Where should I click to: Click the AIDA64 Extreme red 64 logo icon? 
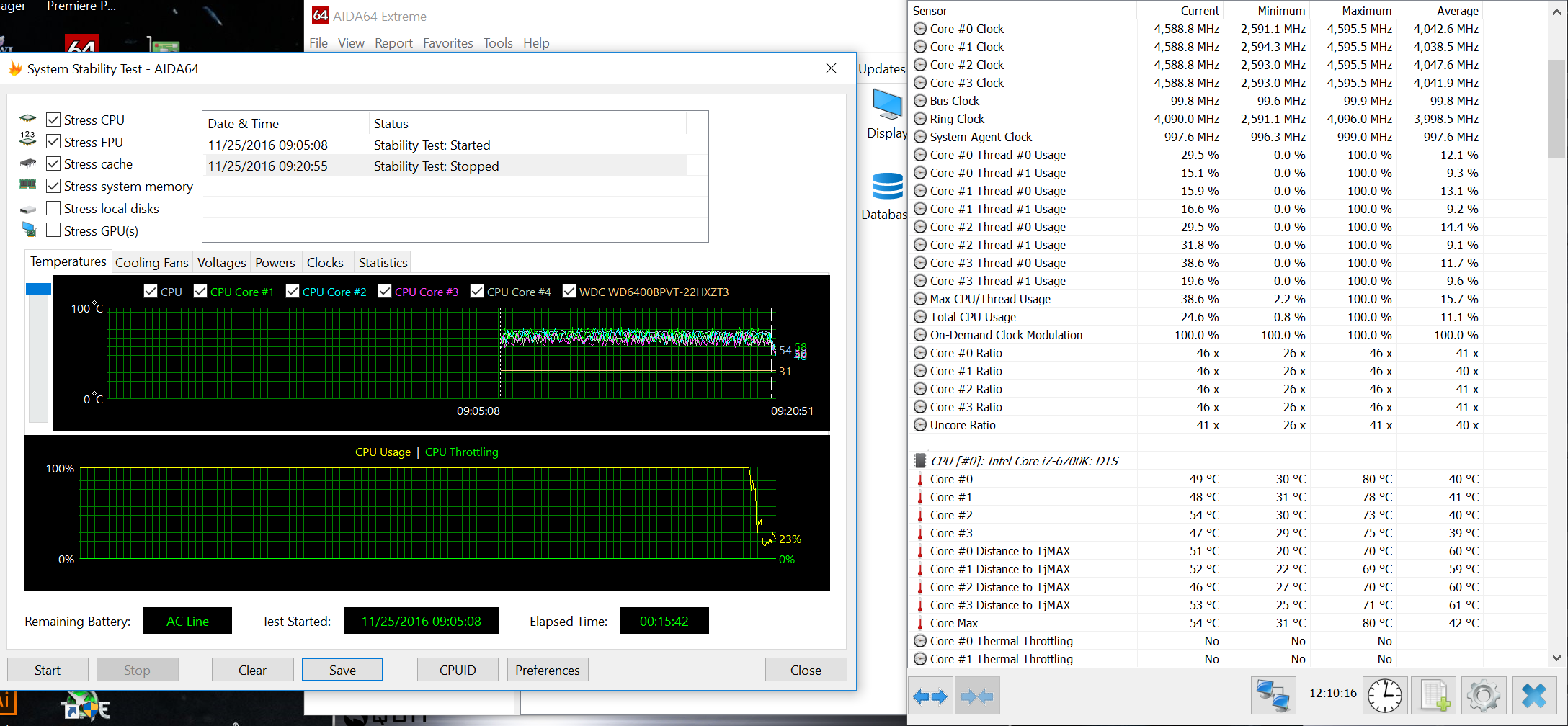(x=321, y=15)
